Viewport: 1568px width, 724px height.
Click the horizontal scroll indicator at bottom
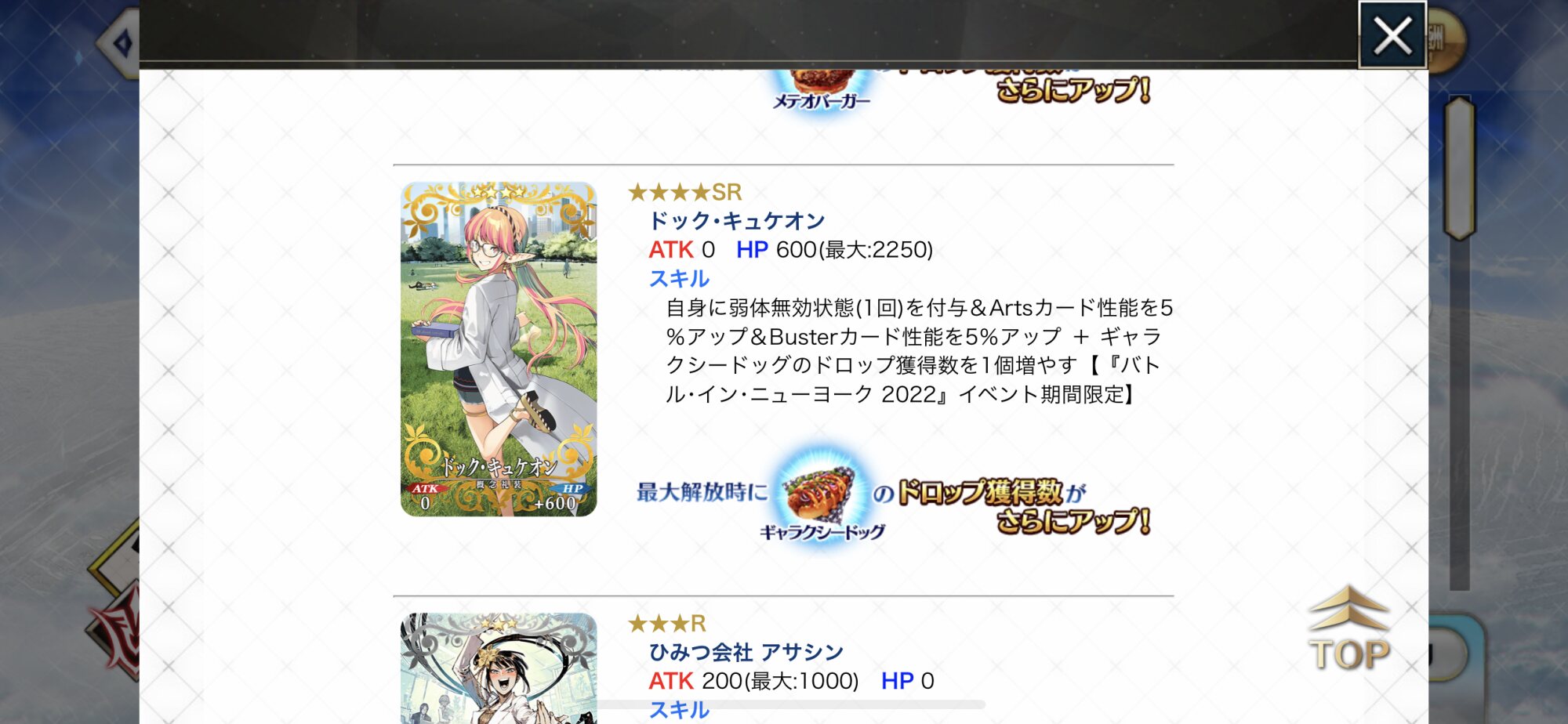790,704
